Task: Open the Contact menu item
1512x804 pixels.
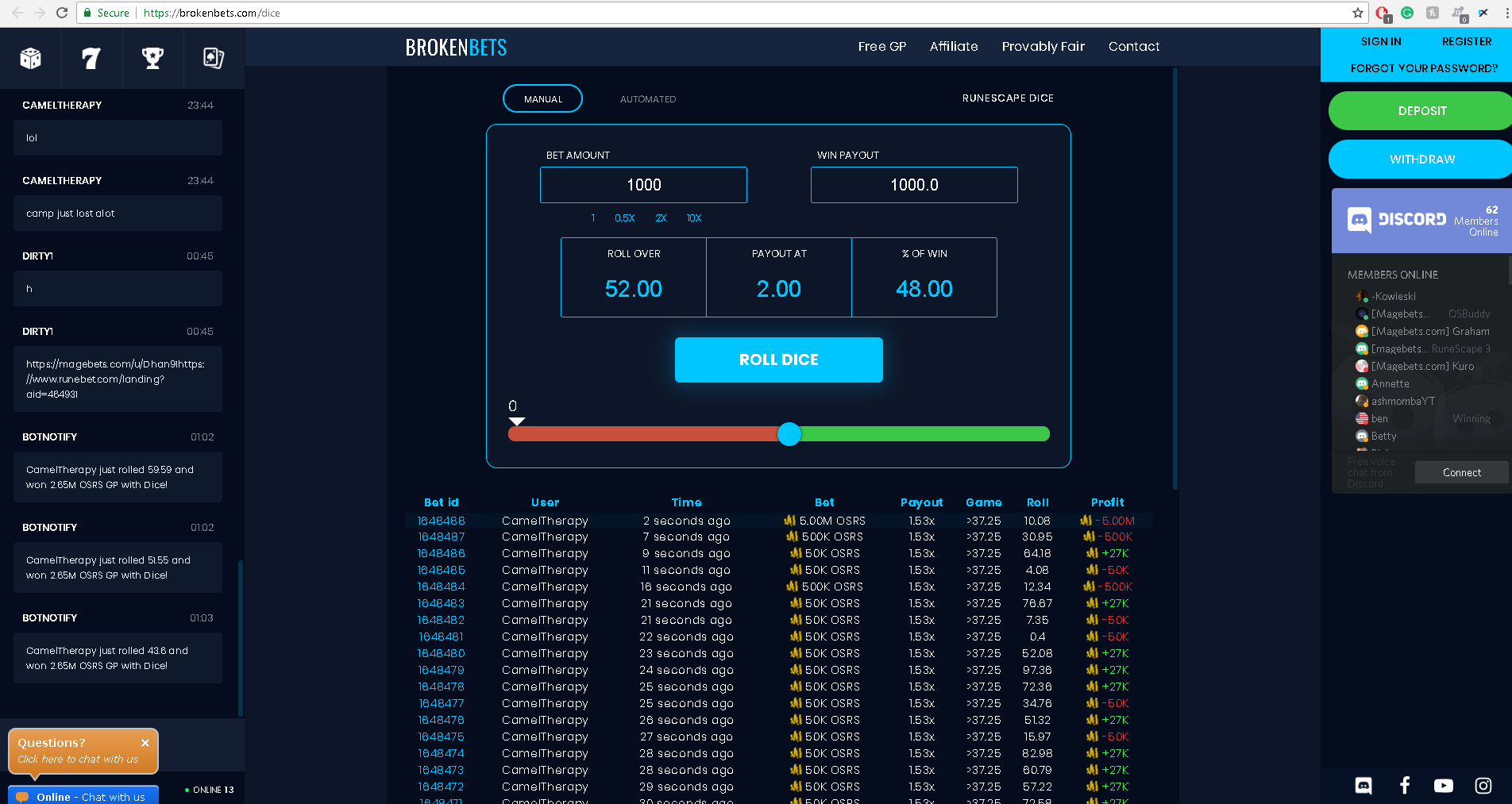Action: (x=1134, y=47)
